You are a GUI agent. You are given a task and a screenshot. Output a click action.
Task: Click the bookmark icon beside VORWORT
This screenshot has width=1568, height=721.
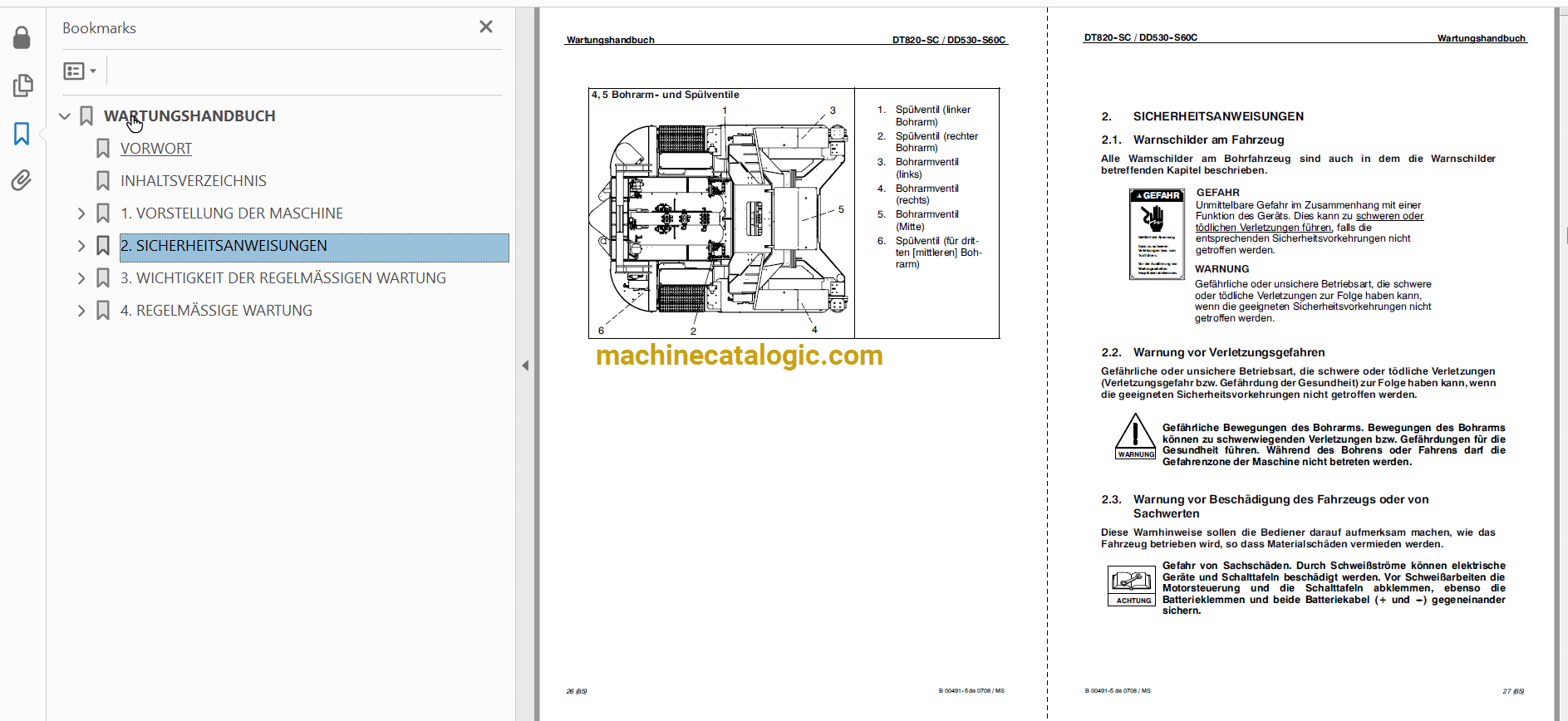[x=102, y=149]
